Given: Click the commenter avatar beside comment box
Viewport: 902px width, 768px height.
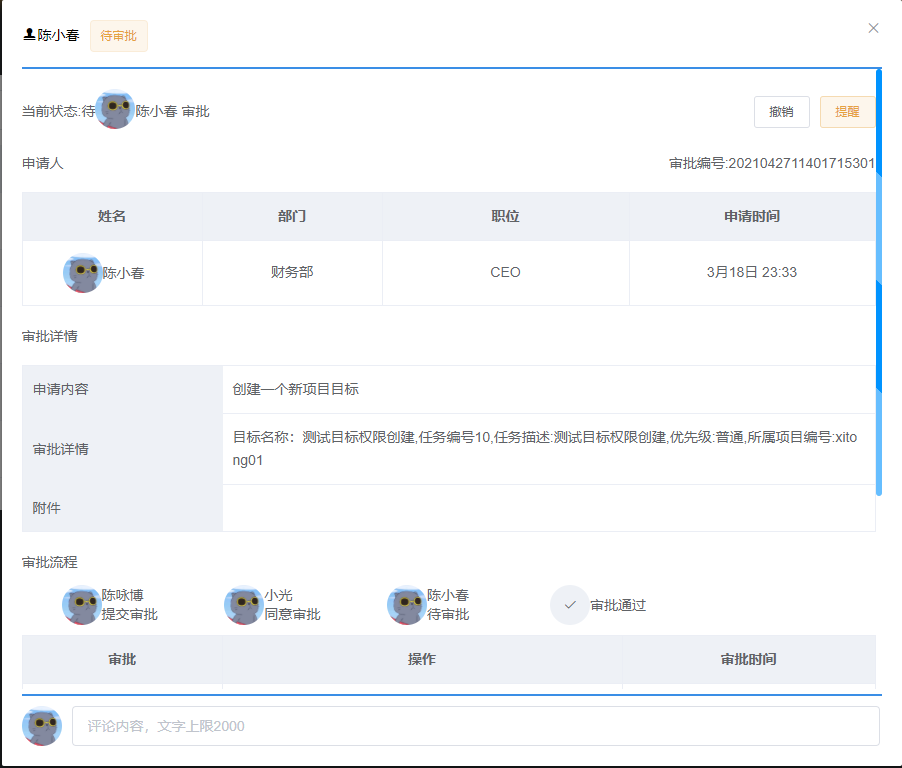Looking at the screenshot, I should point(42,726).
